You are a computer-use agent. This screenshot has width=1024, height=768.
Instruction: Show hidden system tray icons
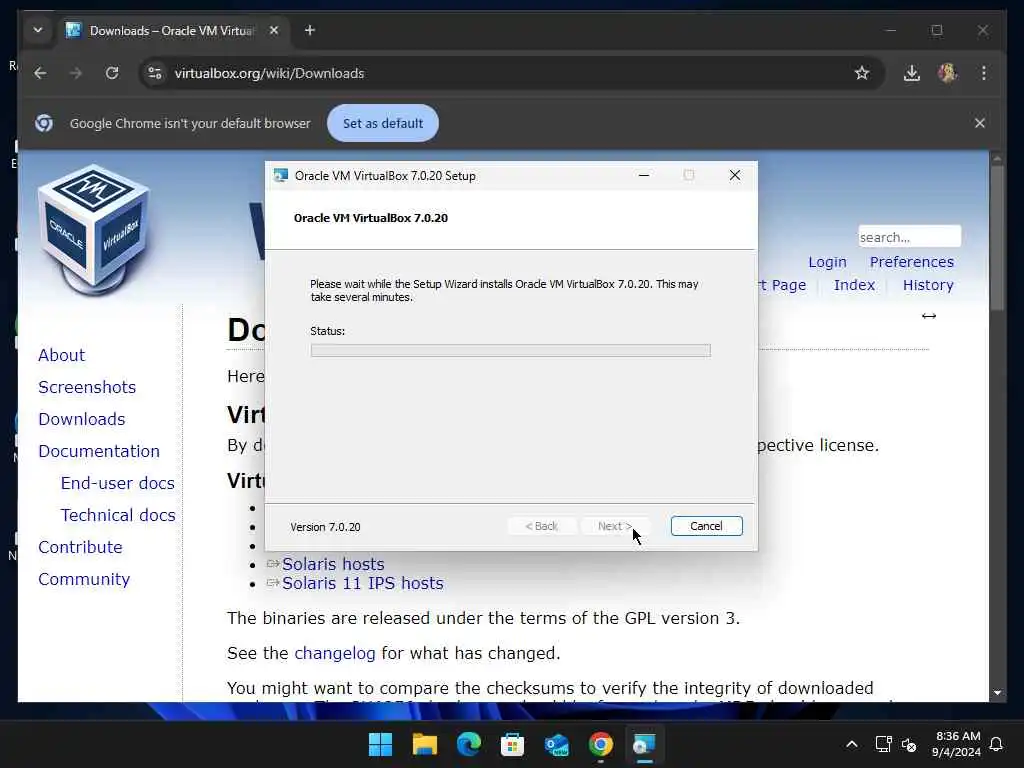(852, 744)
